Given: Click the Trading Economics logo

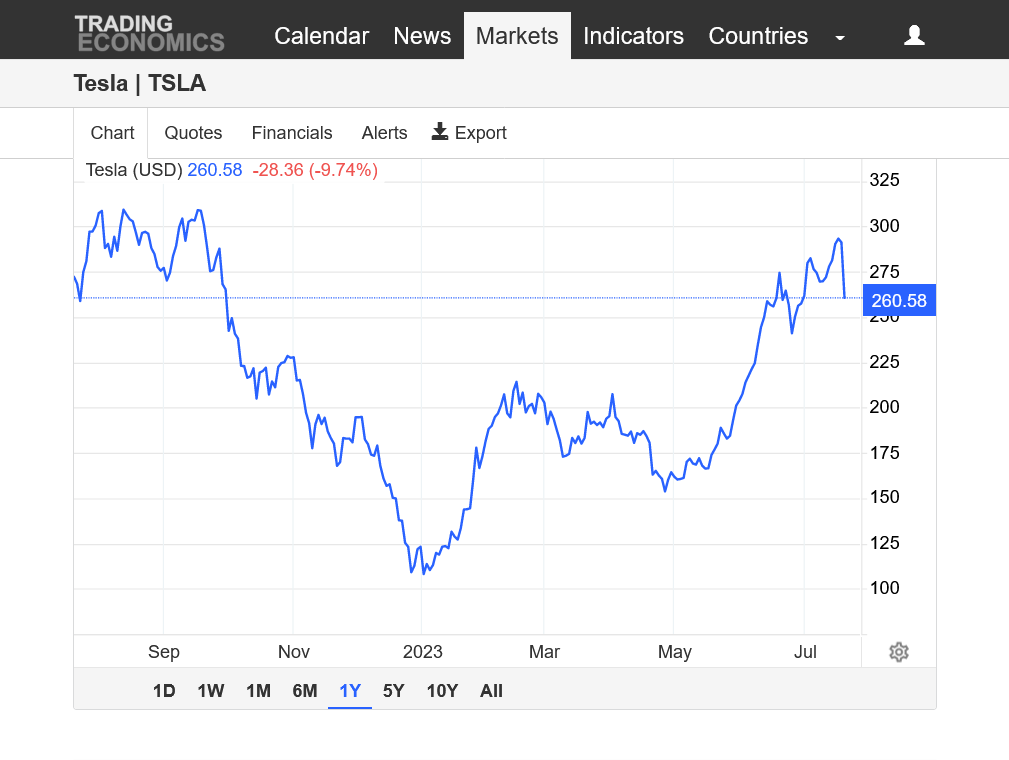Looking at the screenshot, I should [x=149, y=34].
